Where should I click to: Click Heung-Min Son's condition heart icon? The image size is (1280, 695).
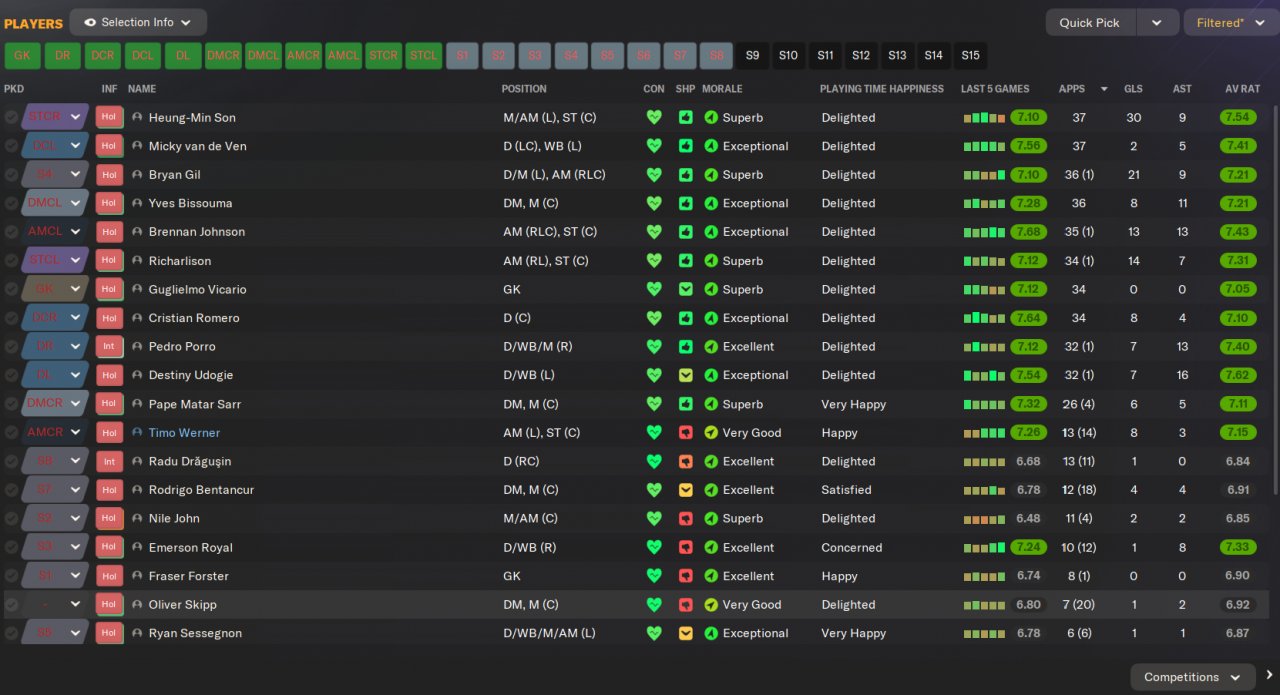pos(654,117)
